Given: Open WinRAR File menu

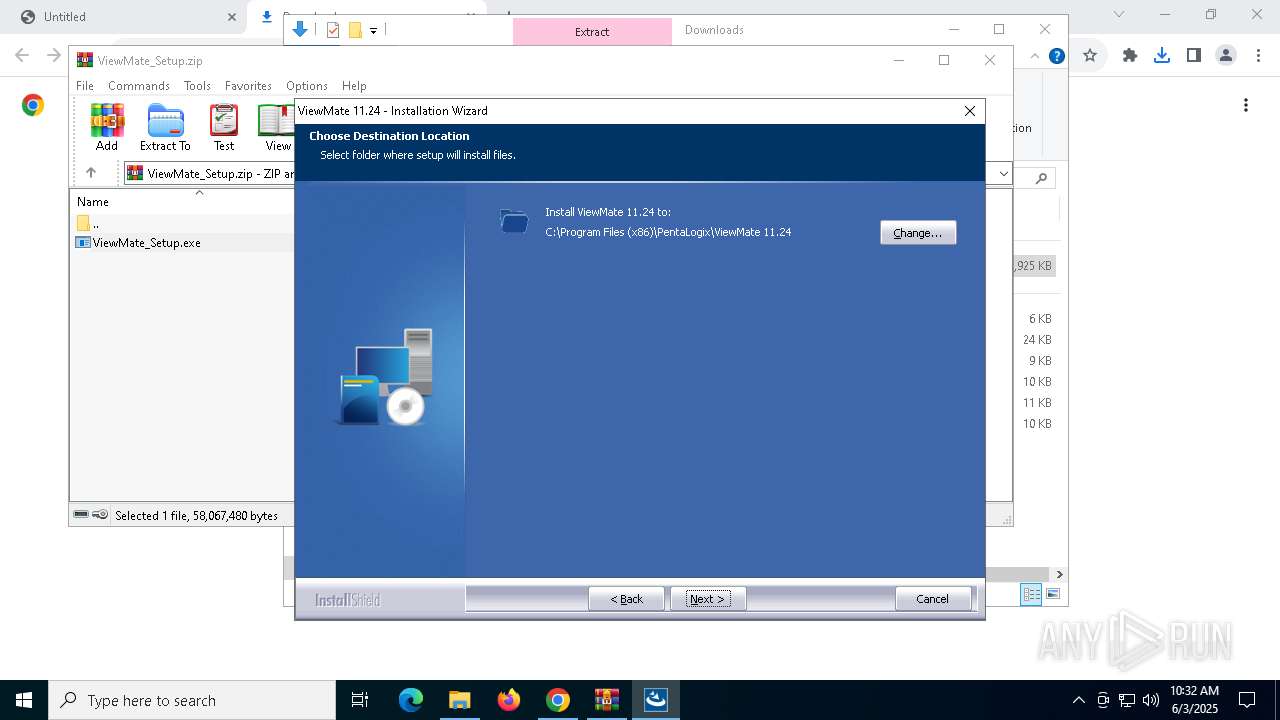Looking at the screenshot, I should pos(85,86).
